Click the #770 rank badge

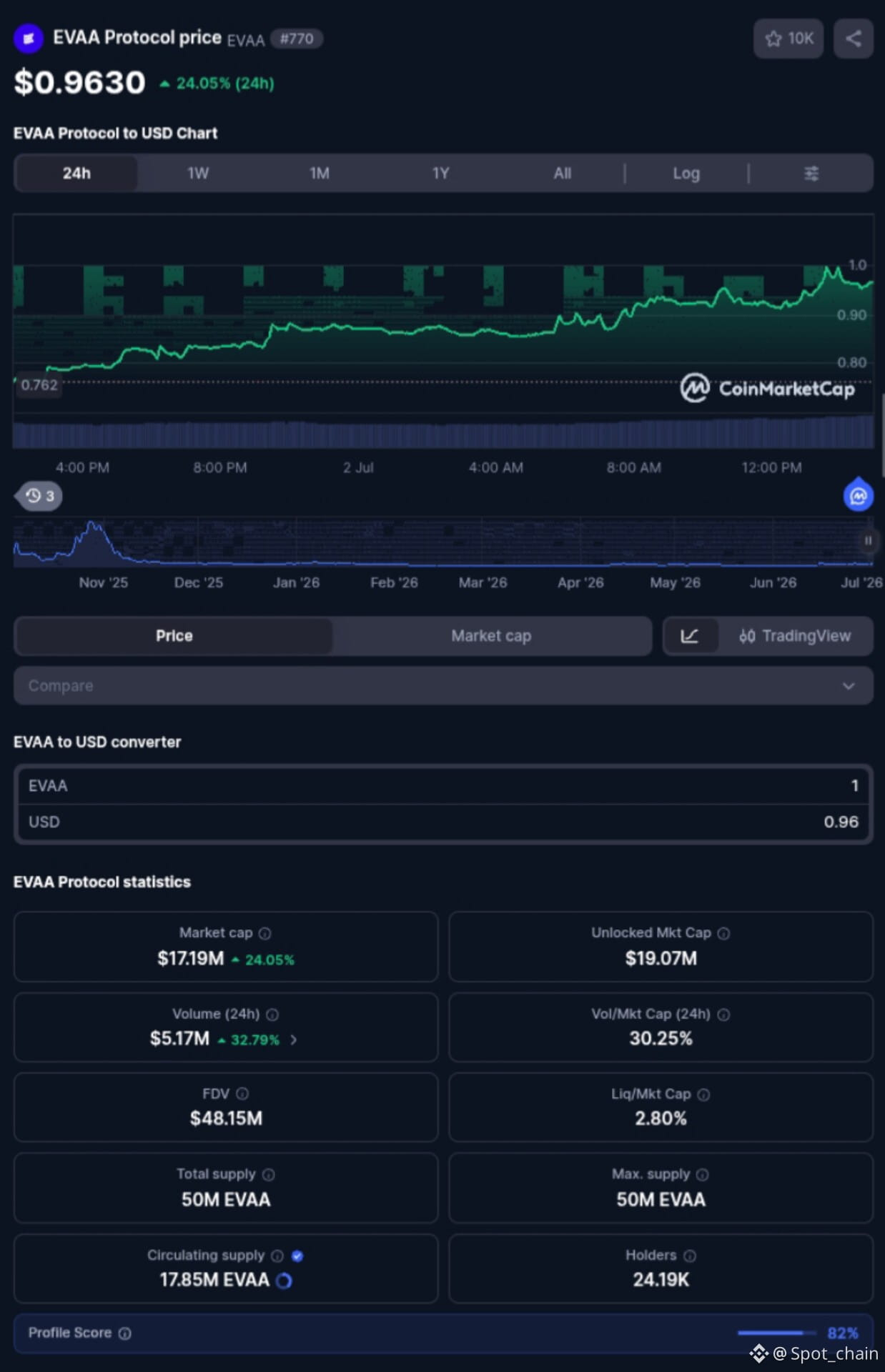point(297,39)
